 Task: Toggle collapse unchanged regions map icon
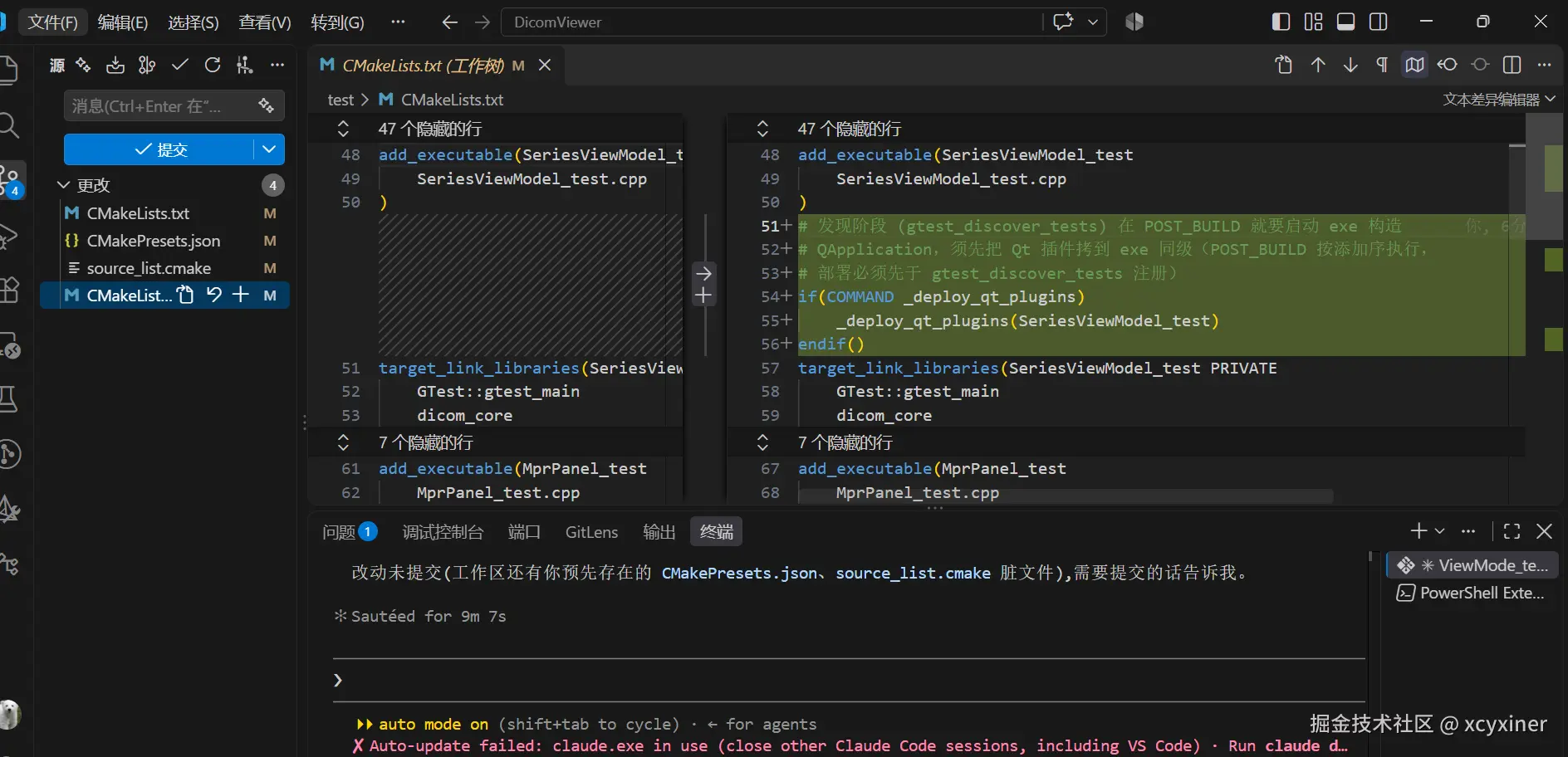pyautogui.click(x=1414, y=65)
